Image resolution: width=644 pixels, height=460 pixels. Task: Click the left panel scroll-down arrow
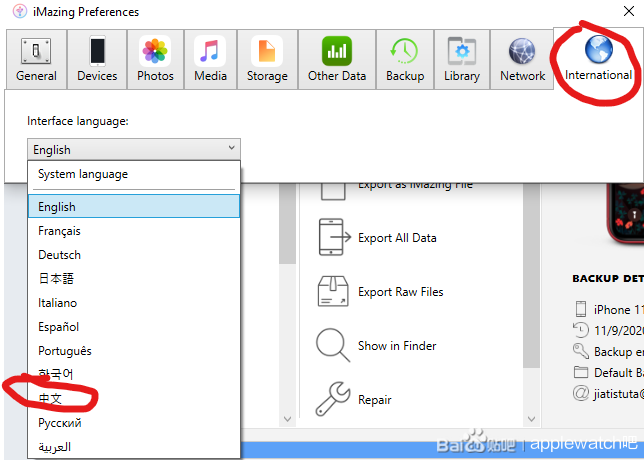point(288,419)
